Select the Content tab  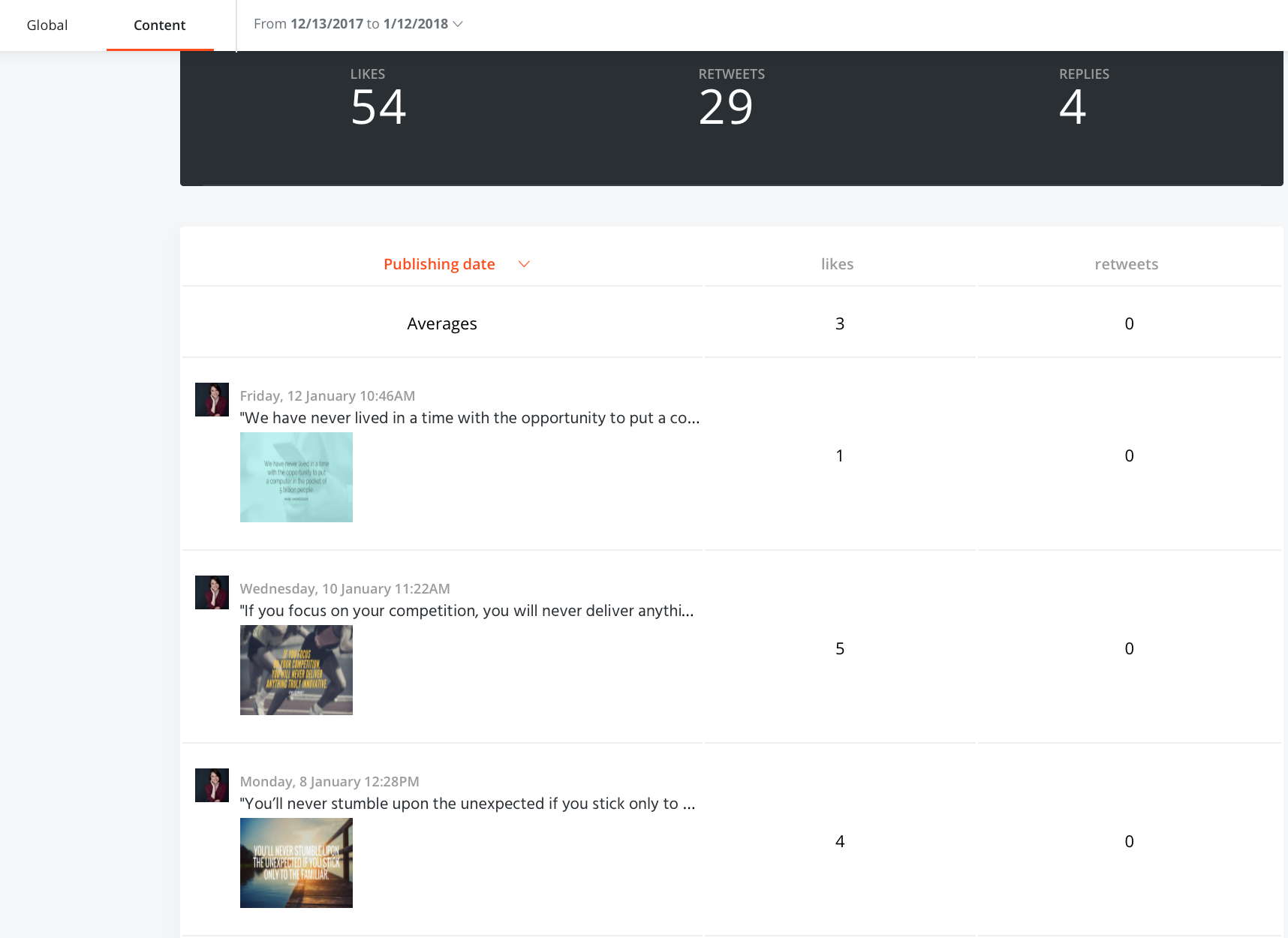[159, 25]
